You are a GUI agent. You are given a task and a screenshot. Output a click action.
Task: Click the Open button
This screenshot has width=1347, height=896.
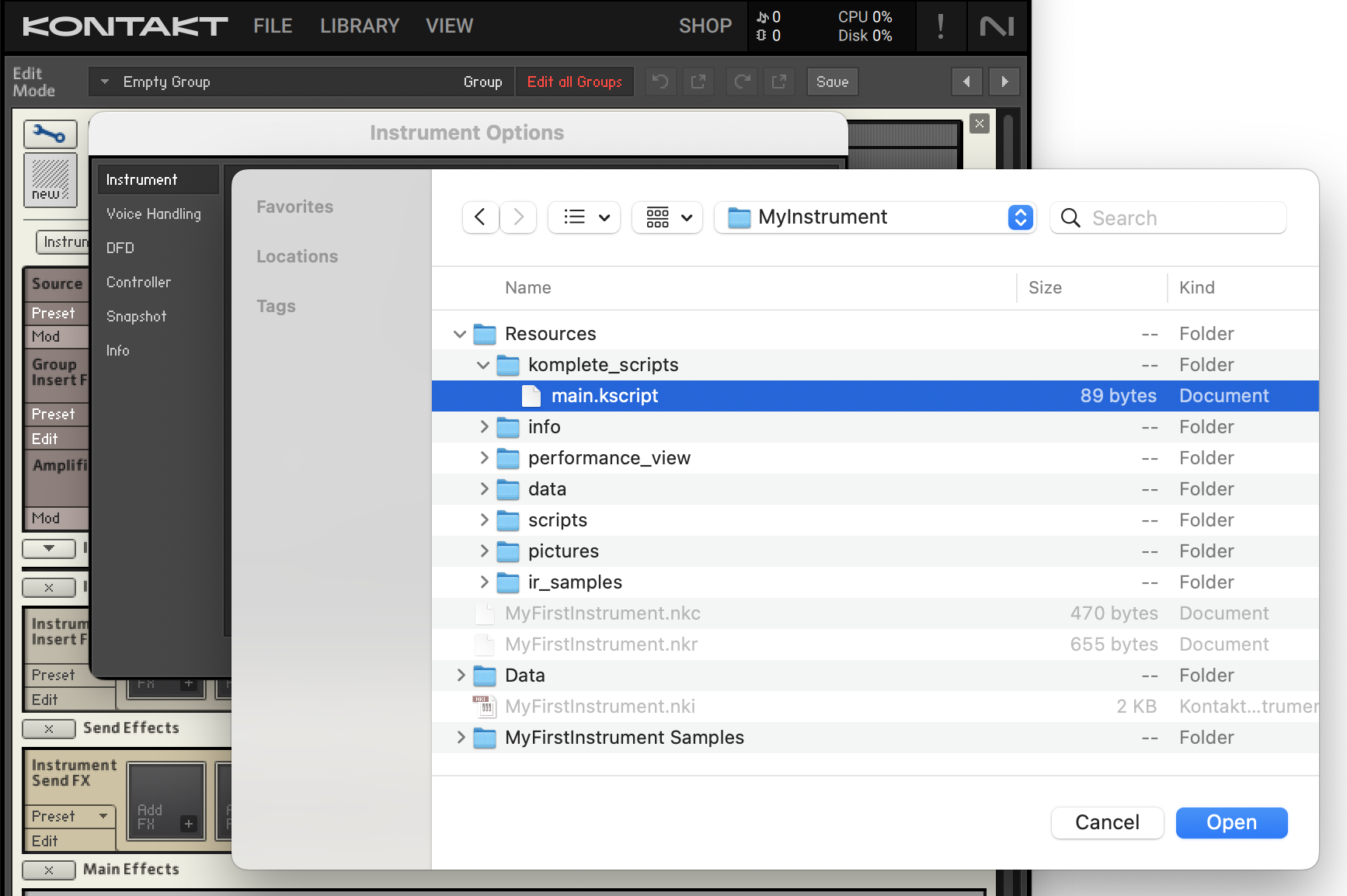pos(1231,823)
